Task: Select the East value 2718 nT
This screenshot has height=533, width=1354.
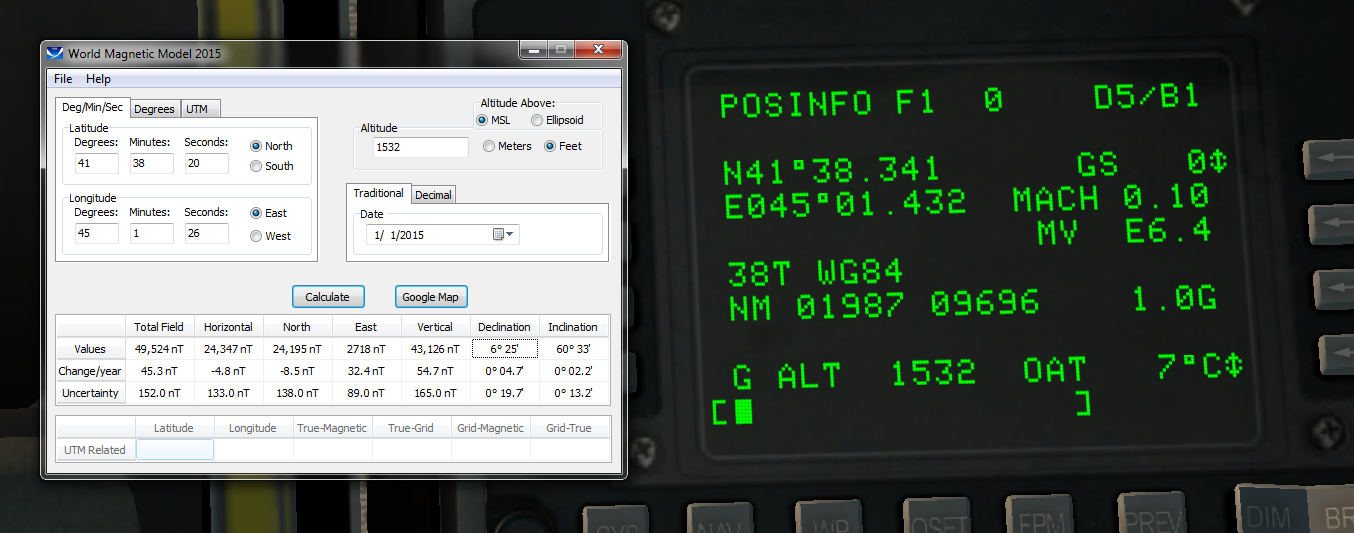Action: pos(366,349)
